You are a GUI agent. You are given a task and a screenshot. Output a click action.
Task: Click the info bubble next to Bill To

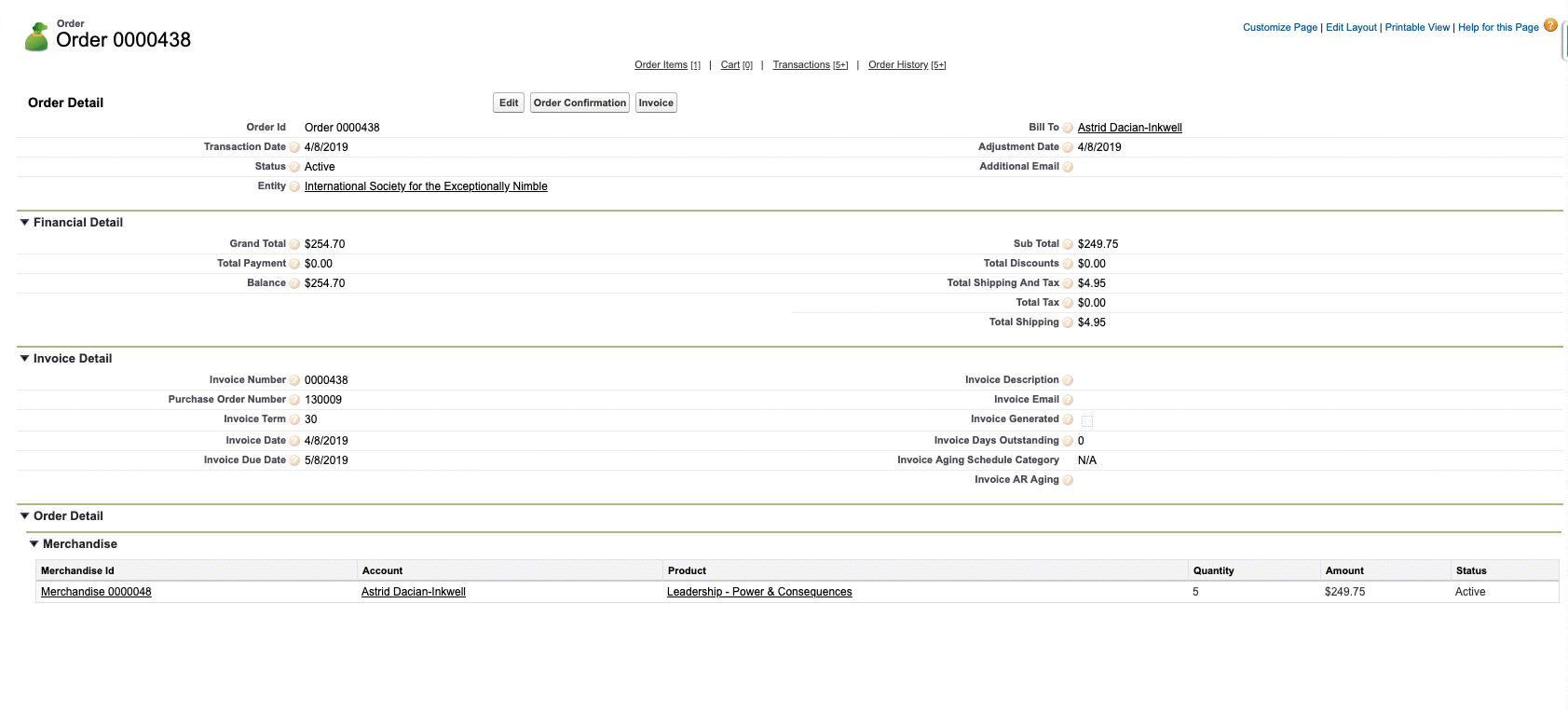tap(1068, 128)
